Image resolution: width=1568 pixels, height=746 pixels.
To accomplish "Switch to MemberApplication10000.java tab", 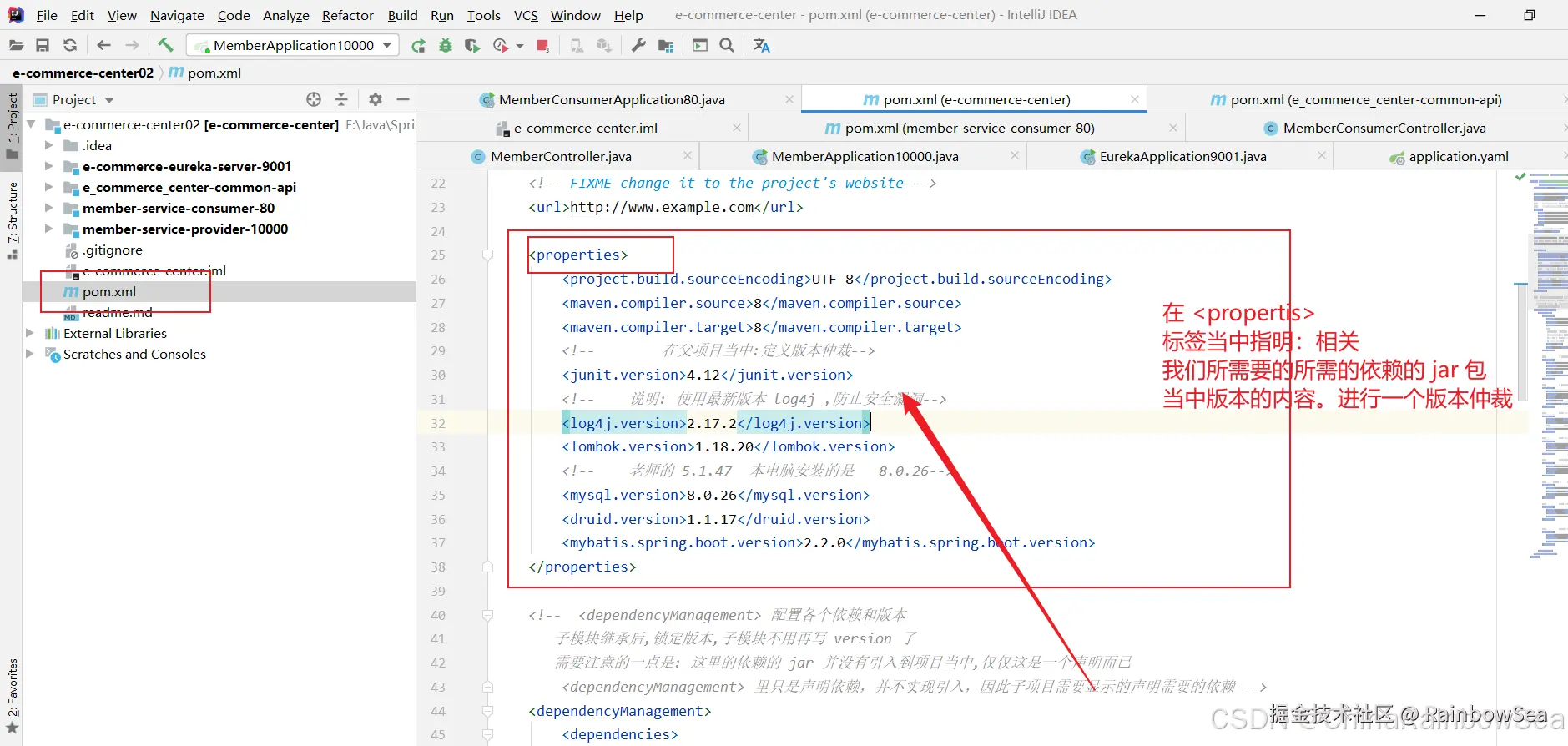I will (865, 156).
